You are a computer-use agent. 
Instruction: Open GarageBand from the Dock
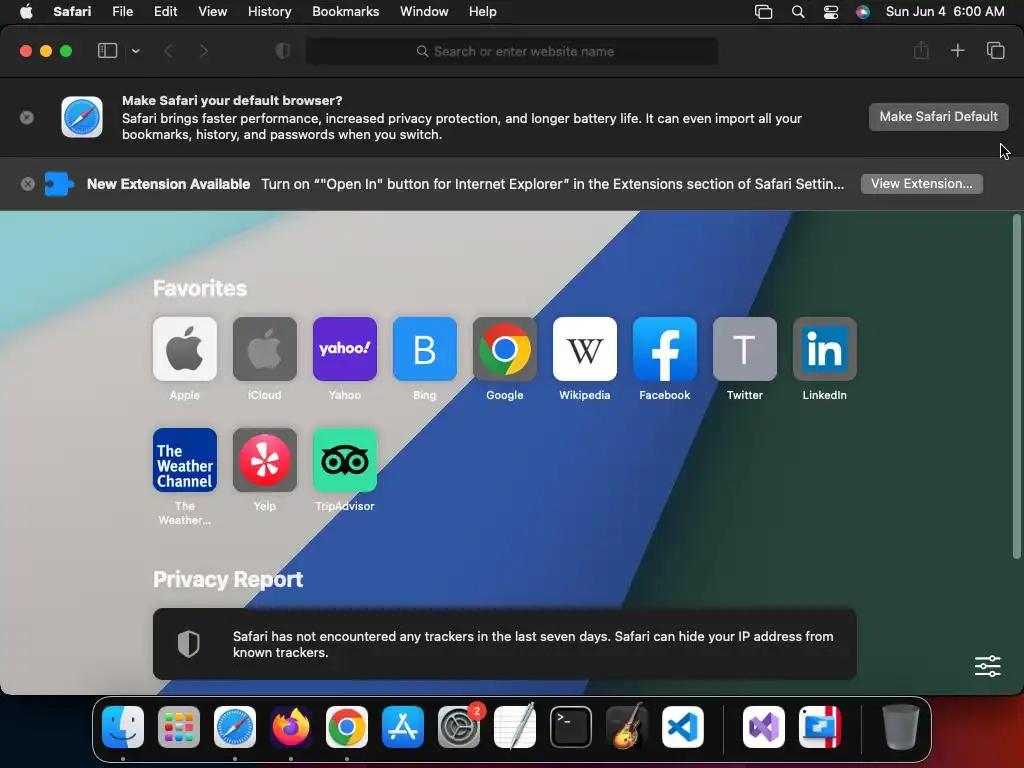tap(627, 727)
